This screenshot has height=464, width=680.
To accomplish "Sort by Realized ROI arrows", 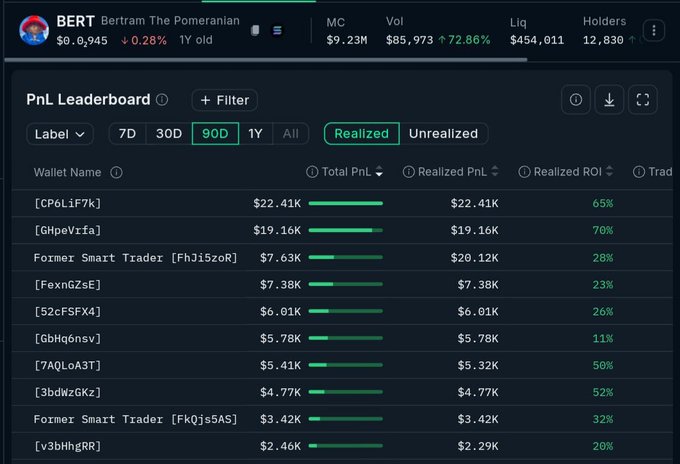I will (609, 171).
